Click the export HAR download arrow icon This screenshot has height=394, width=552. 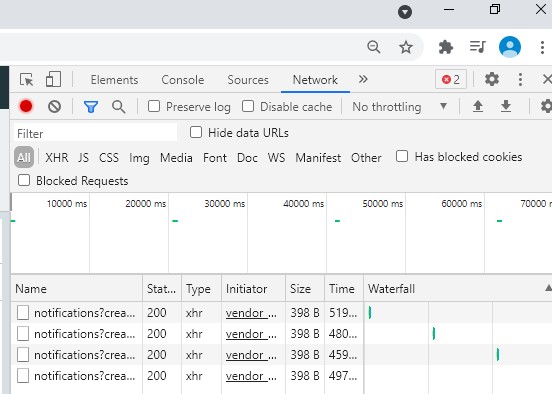pyautogui.click(x=506, y=106)
